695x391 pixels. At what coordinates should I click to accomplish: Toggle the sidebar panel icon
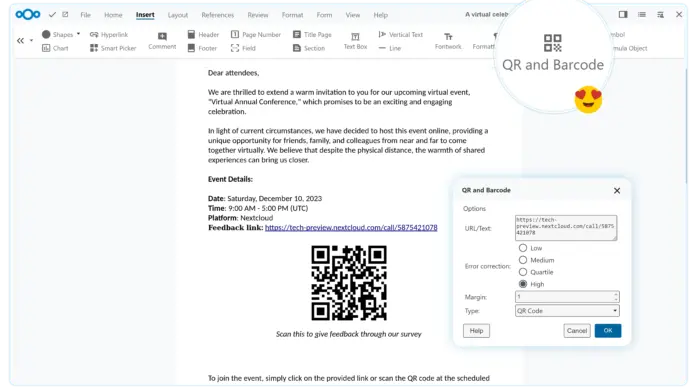(x=623, y=15)
